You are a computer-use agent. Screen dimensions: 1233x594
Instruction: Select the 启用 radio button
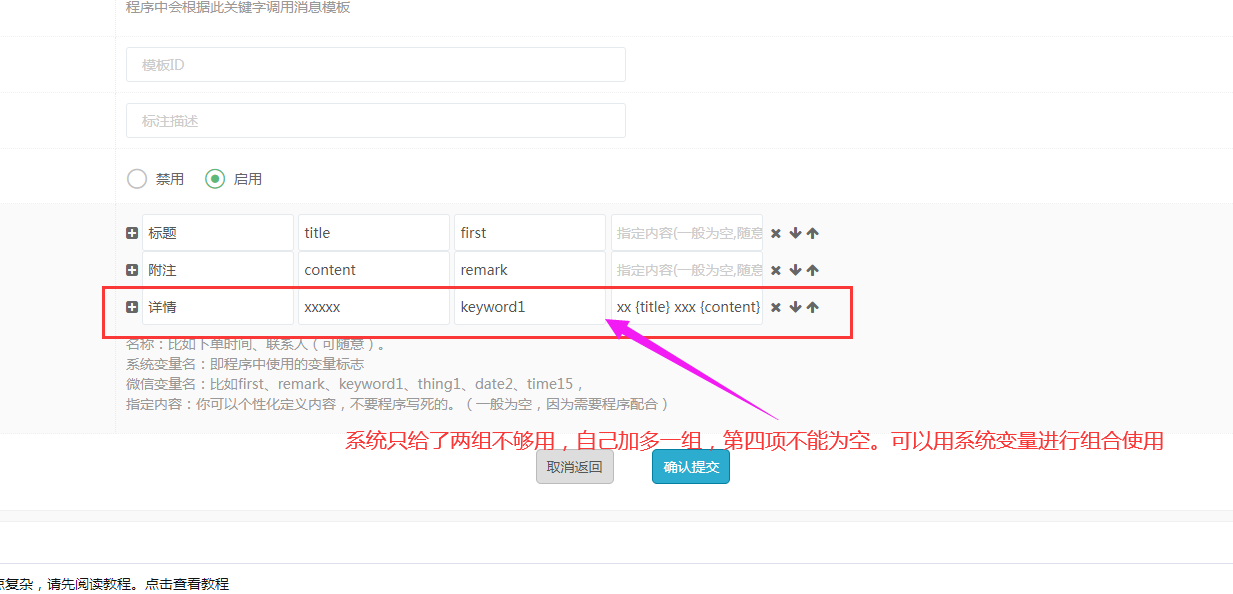coord(215,179)
